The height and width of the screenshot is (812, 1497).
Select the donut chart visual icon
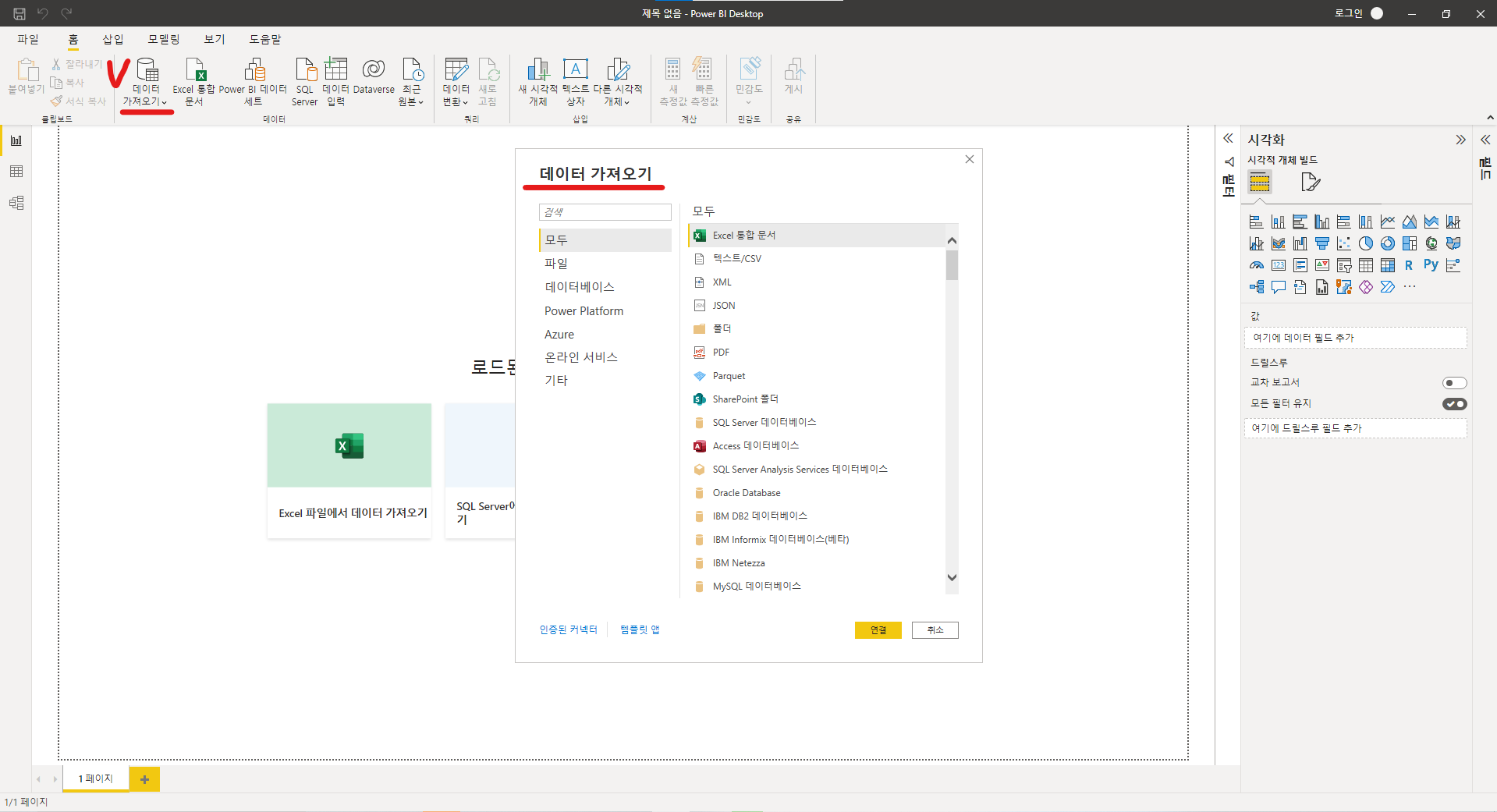click(1387, 243)
